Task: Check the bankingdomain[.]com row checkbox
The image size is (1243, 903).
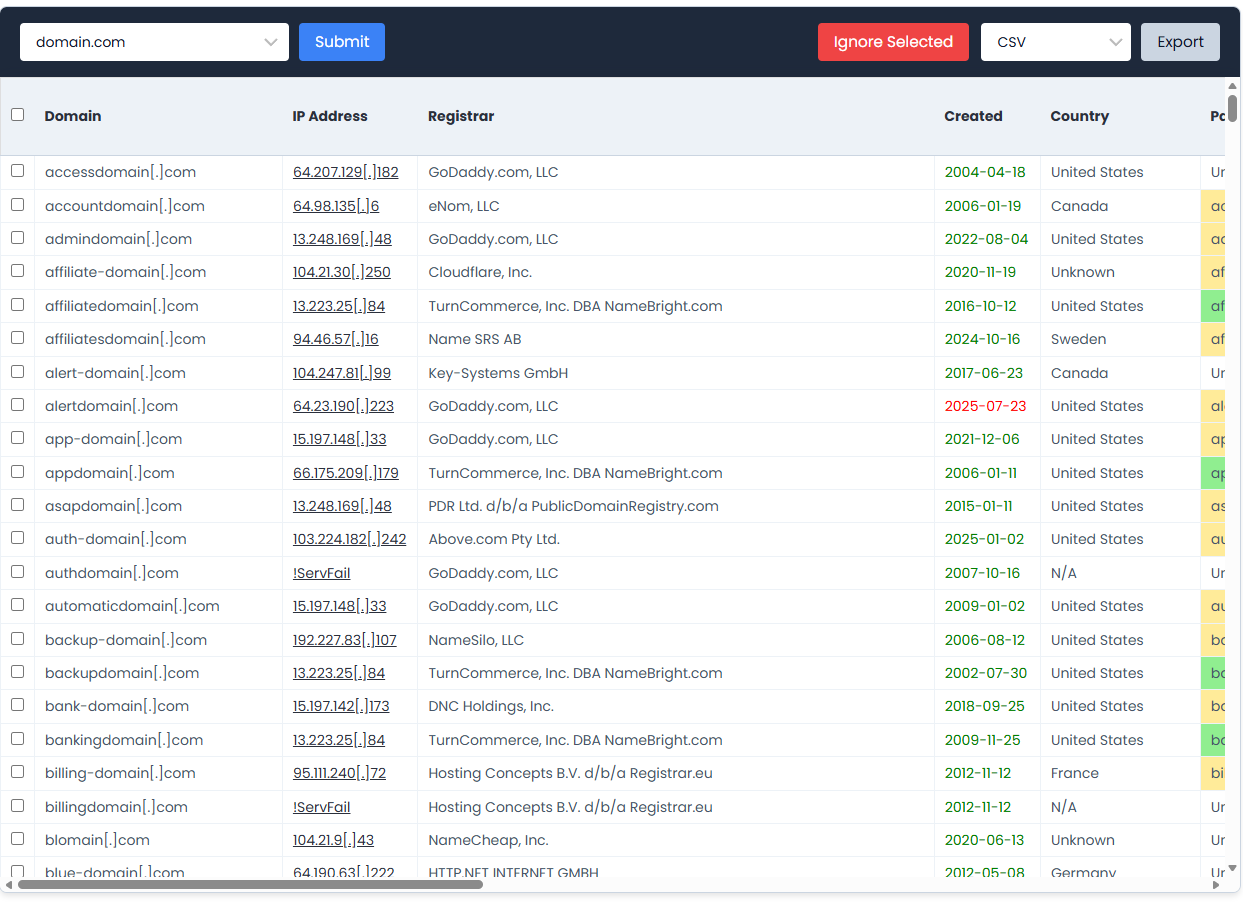Action: [17, 739]
